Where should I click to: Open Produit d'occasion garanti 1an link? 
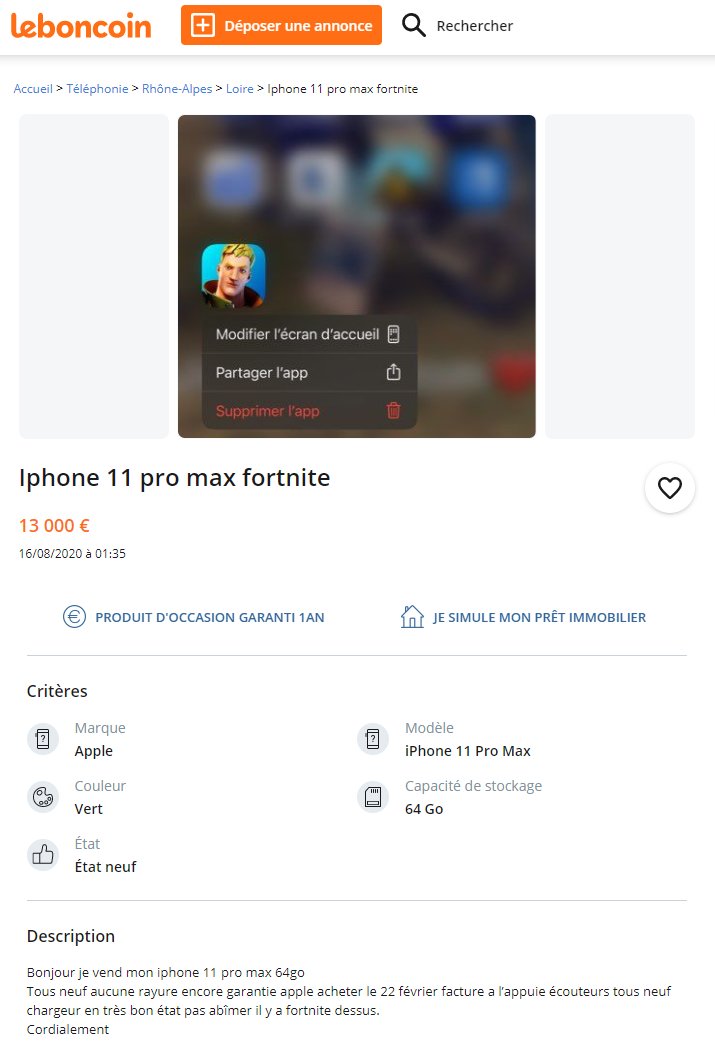pyautogui.click(x=209, y=617)
